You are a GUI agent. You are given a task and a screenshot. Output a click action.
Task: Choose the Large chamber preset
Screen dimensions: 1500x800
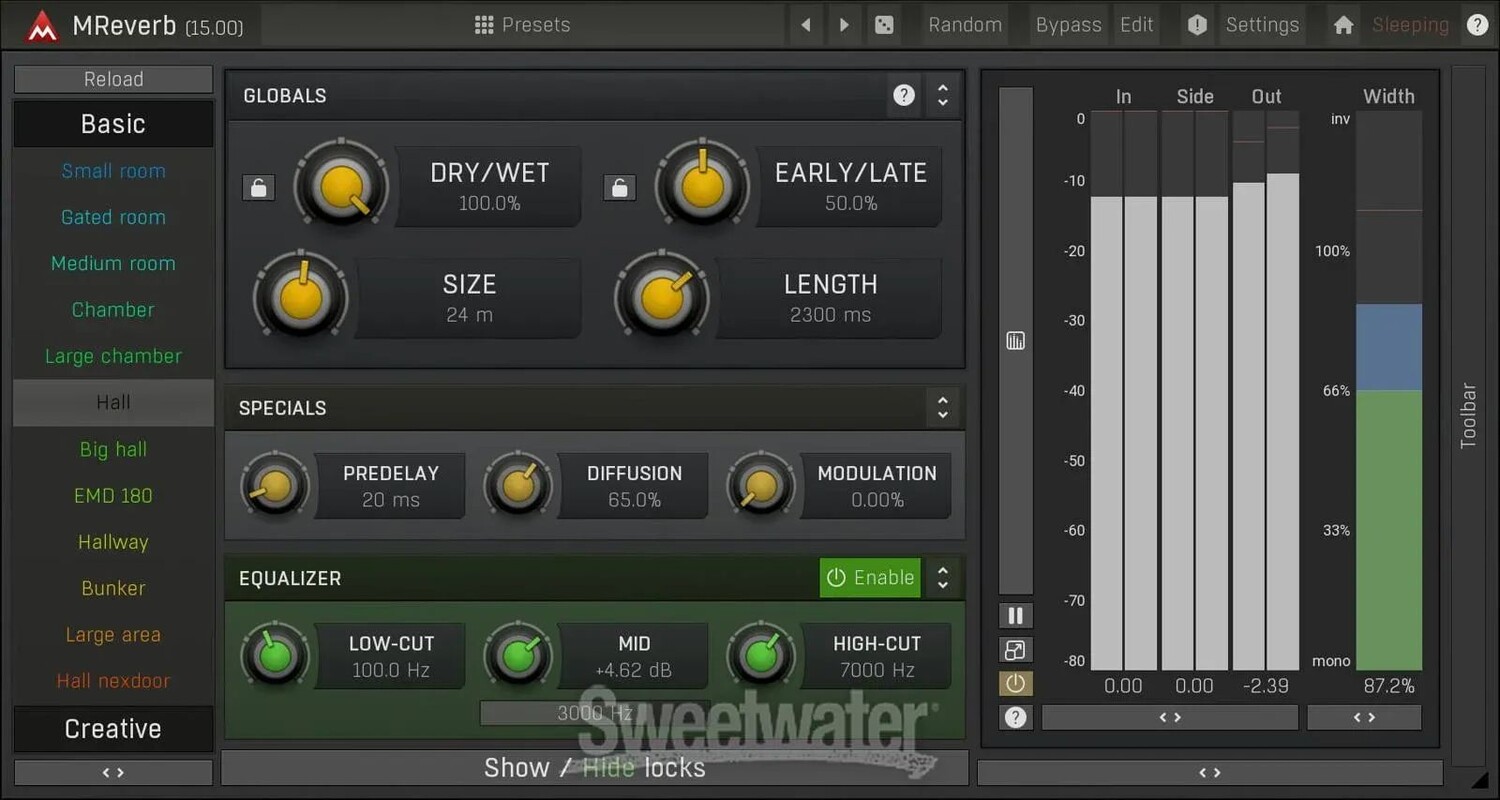click(113, 356)
